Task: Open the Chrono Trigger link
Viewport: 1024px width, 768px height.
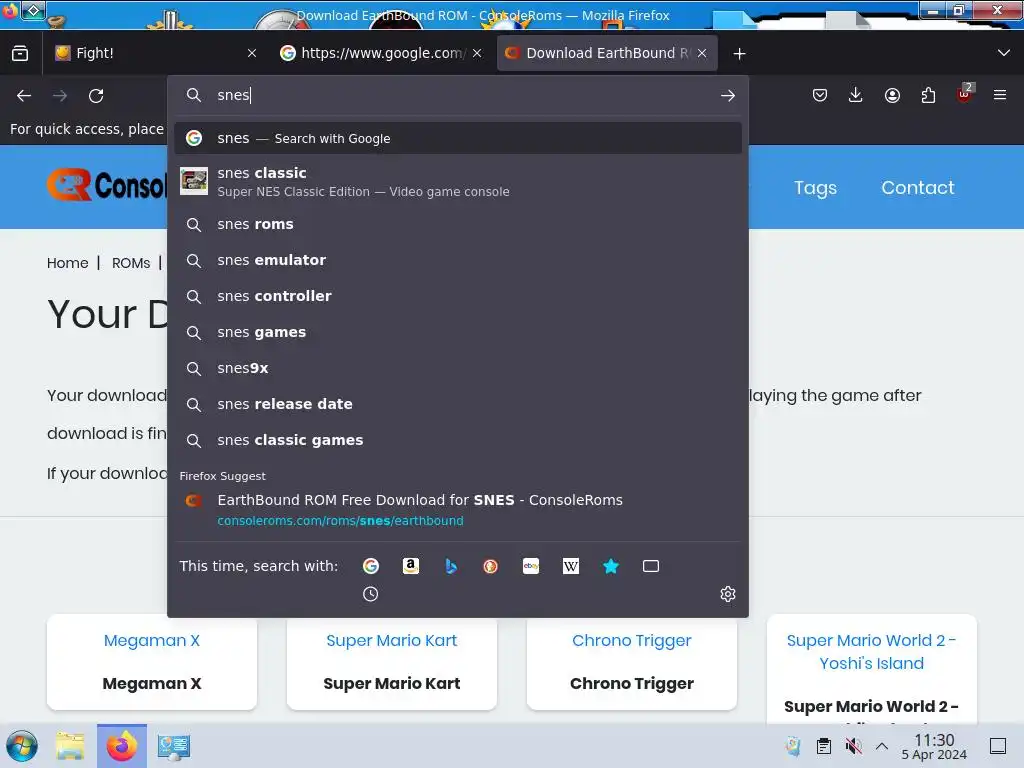Action: click(x=632, y=641)
